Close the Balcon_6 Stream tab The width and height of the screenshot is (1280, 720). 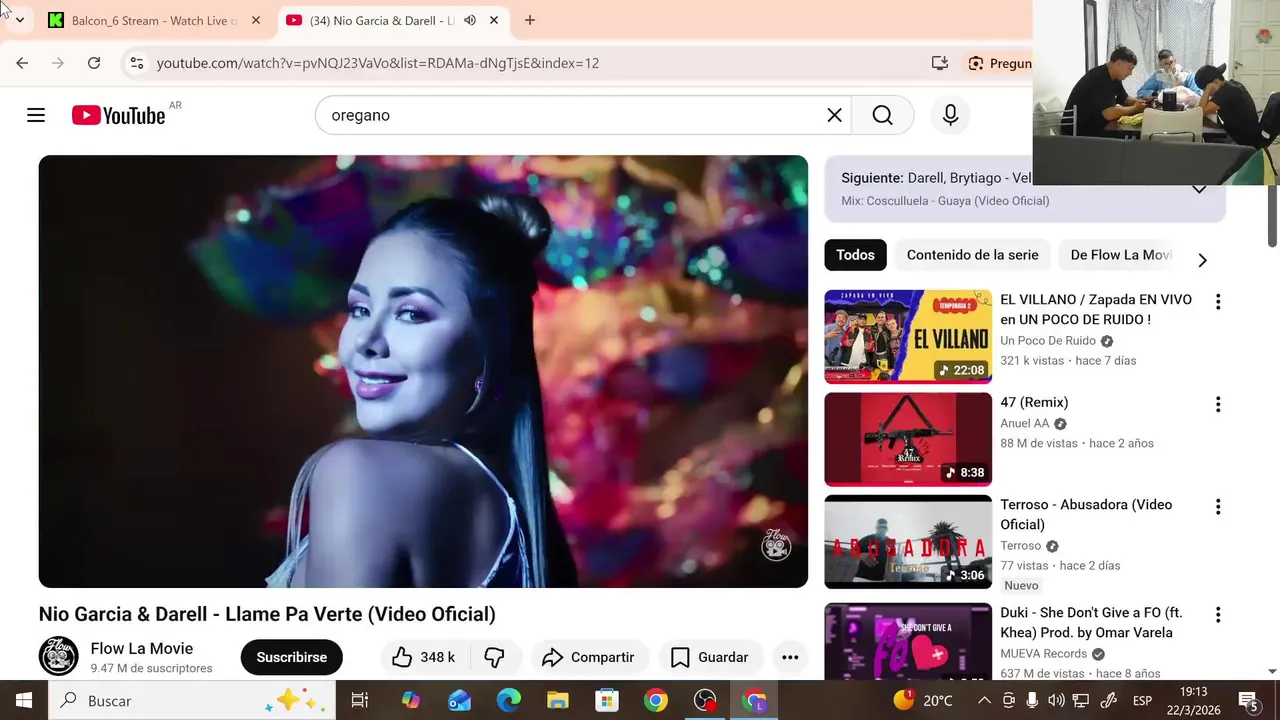(x=255, y=20)
